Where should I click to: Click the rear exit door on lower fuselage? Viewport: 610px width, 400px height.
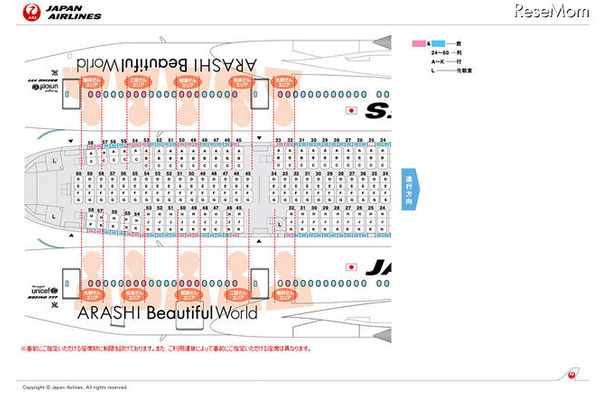(x=71, y=284)
